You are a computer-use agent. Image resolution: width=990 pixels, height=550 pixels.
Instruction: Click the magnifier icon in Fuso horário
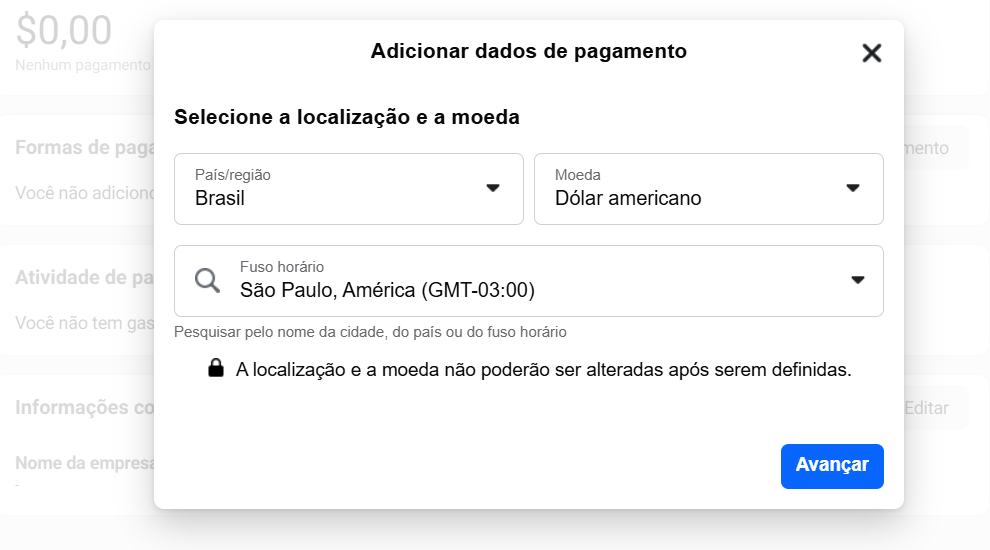[x=207, y=280]
